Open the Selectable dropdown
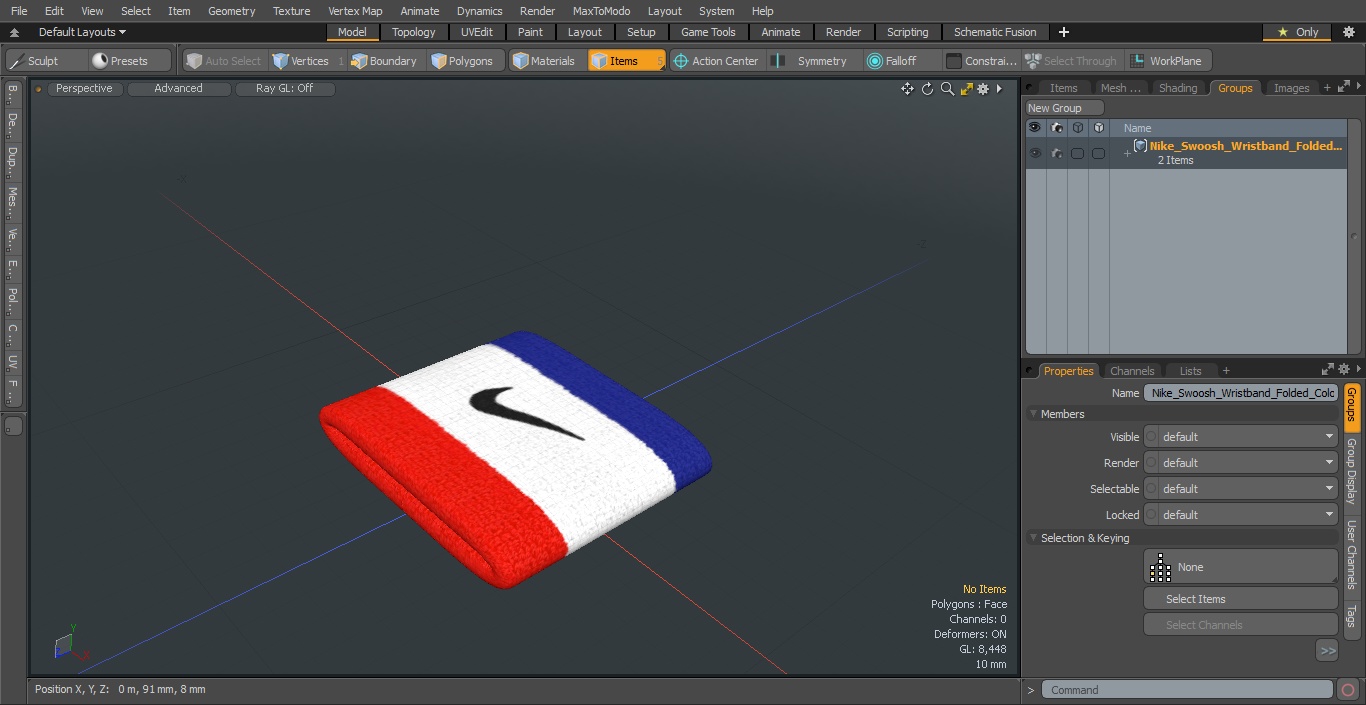The image size is (1366, 705). pos(1240,489)
